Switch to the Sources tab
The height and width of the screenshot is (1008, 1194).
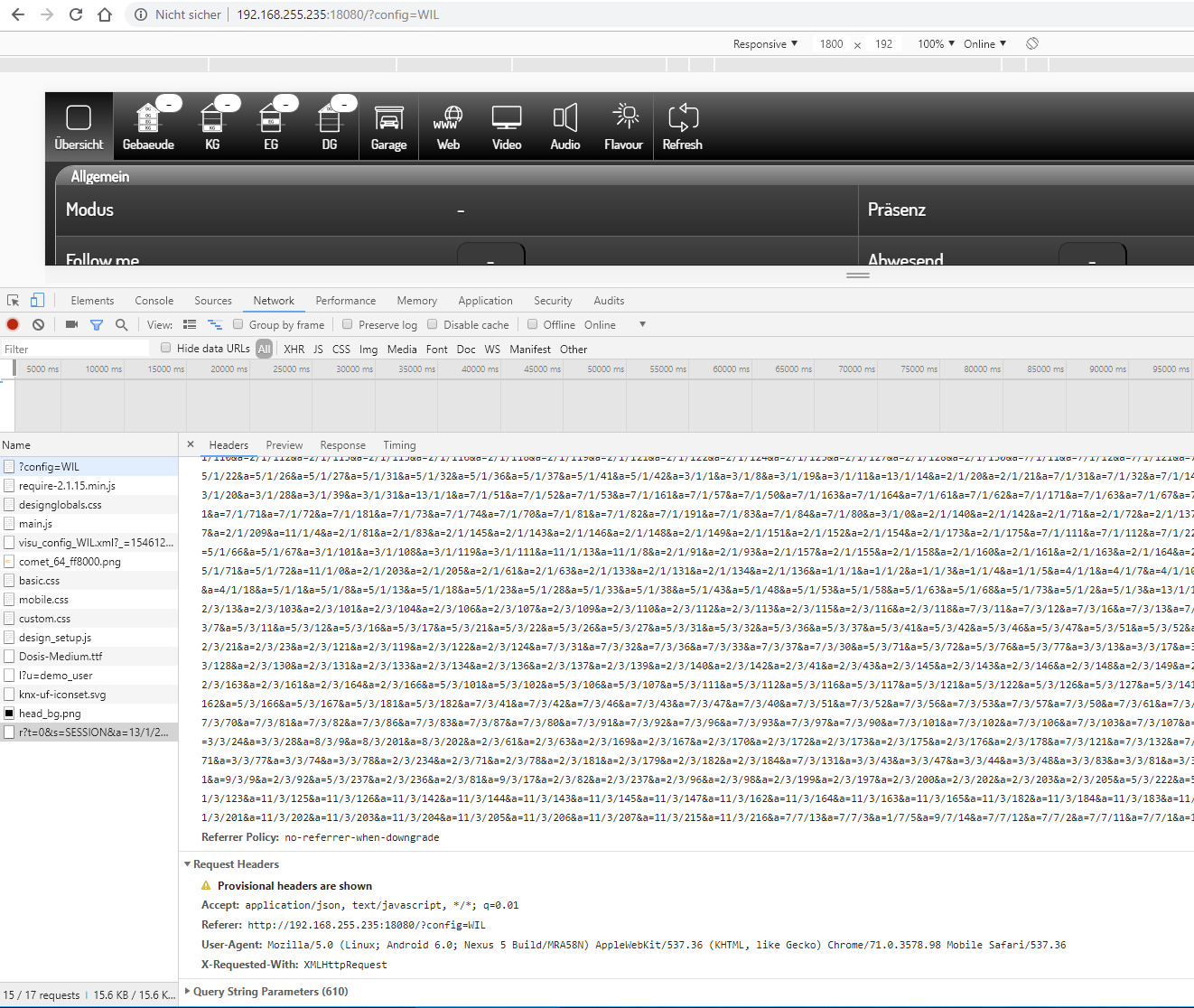(213, 301)
